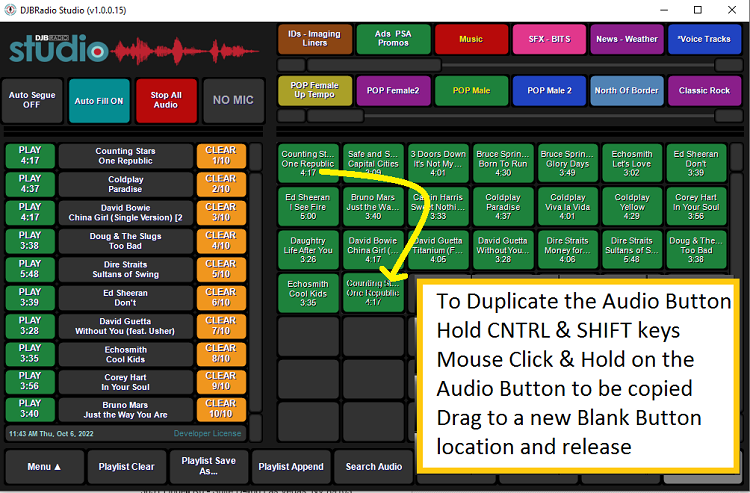This screenshot has height=493, width=750.
Task: Open the Voice Tracks category
Action: tap(705, 39)
